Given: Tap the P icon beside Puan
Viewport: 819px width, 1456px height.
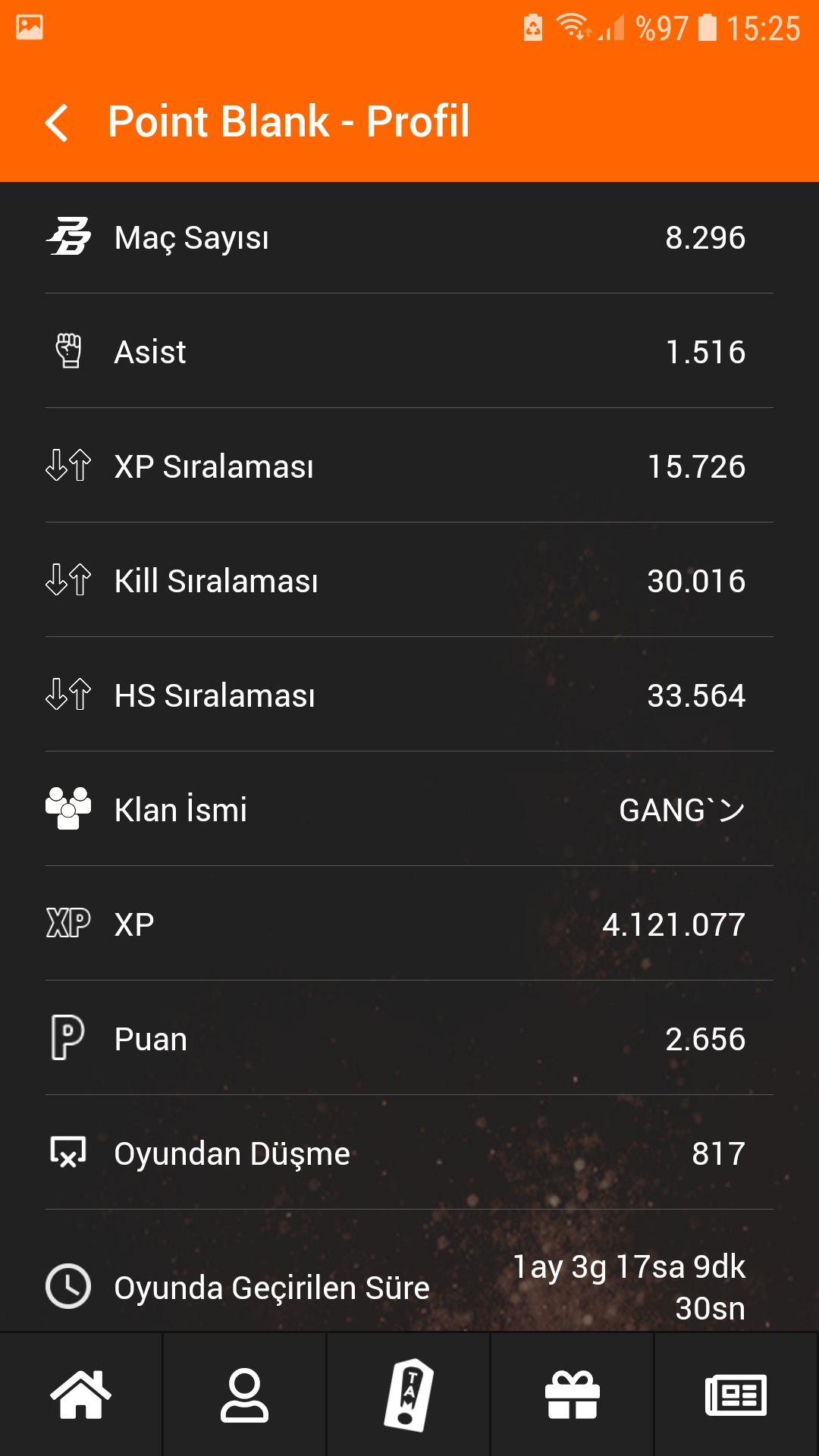Looking at the screenshot, I should point(68,1037).
